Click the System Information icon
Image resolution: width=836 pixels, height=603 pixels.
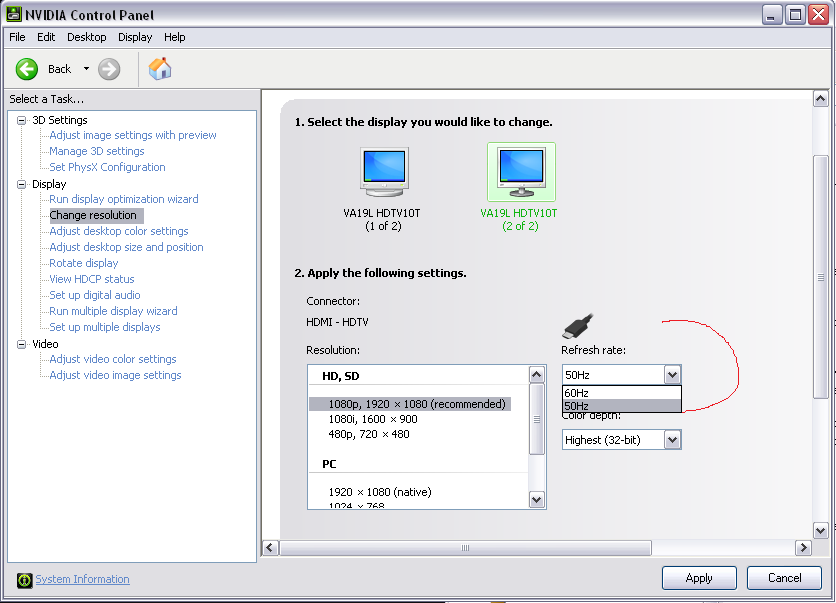[25, 580]
